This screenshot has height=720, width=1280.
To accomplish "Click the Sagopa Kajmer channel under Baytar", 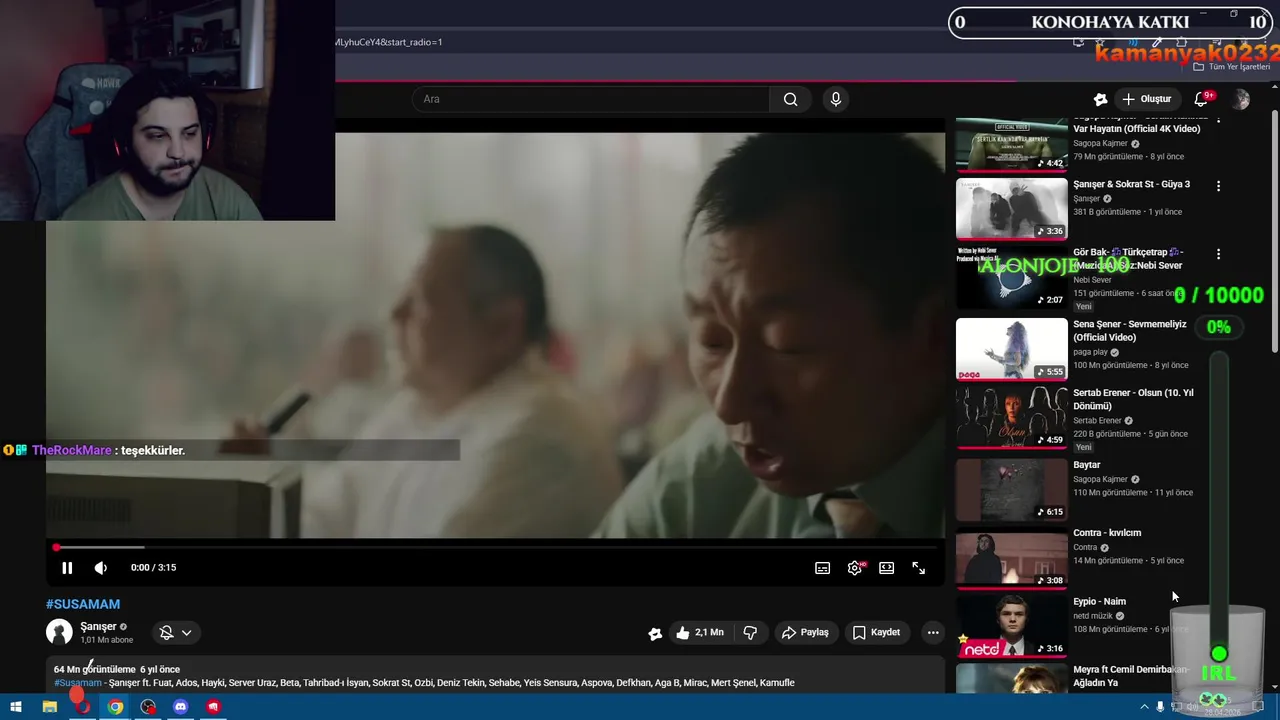I will (x=1100, y=479).
